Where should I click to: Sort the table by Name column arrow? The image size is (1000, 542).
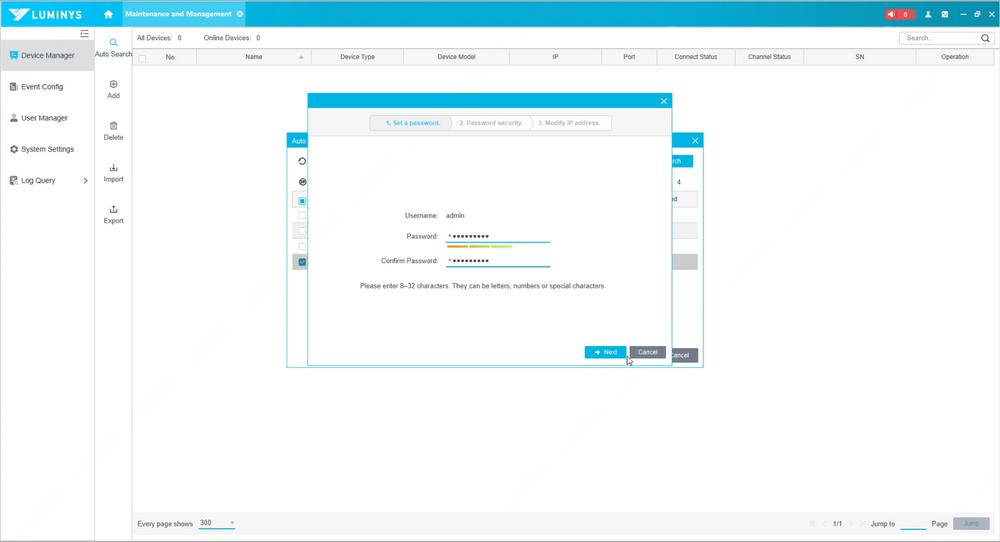pos(301,57)
